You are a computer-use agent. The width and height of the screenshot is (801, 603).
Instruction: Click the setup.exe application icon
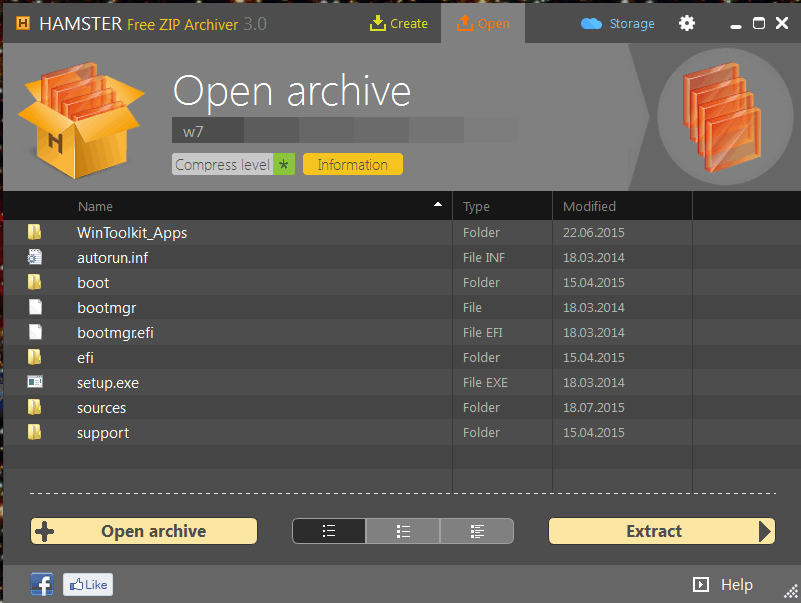point(35,382)
